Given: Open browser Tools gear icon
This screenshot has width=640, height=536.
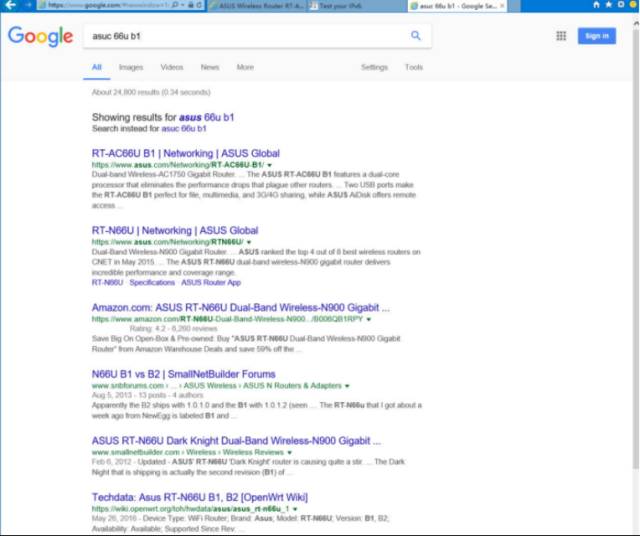Looking at the screenshot, I should (x=621, y=4).
